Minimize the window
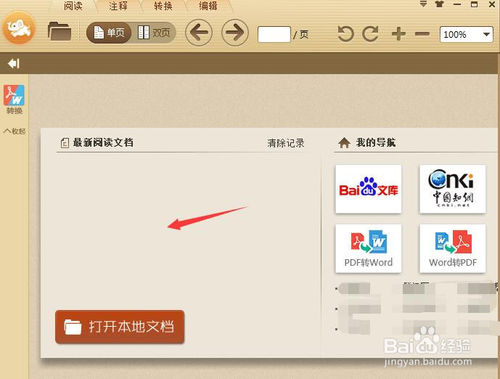The image size is (500, 379). (x=457, y=4)
